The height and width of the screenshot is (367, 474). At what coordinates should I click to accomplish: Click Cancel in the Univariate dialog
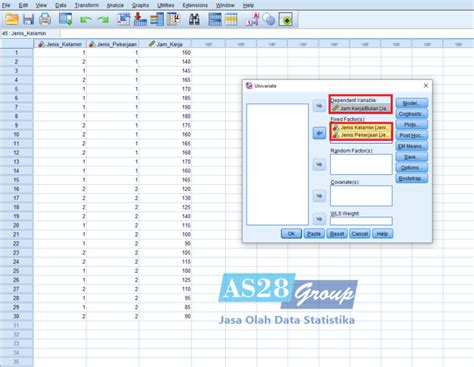[x=360, y=234]
